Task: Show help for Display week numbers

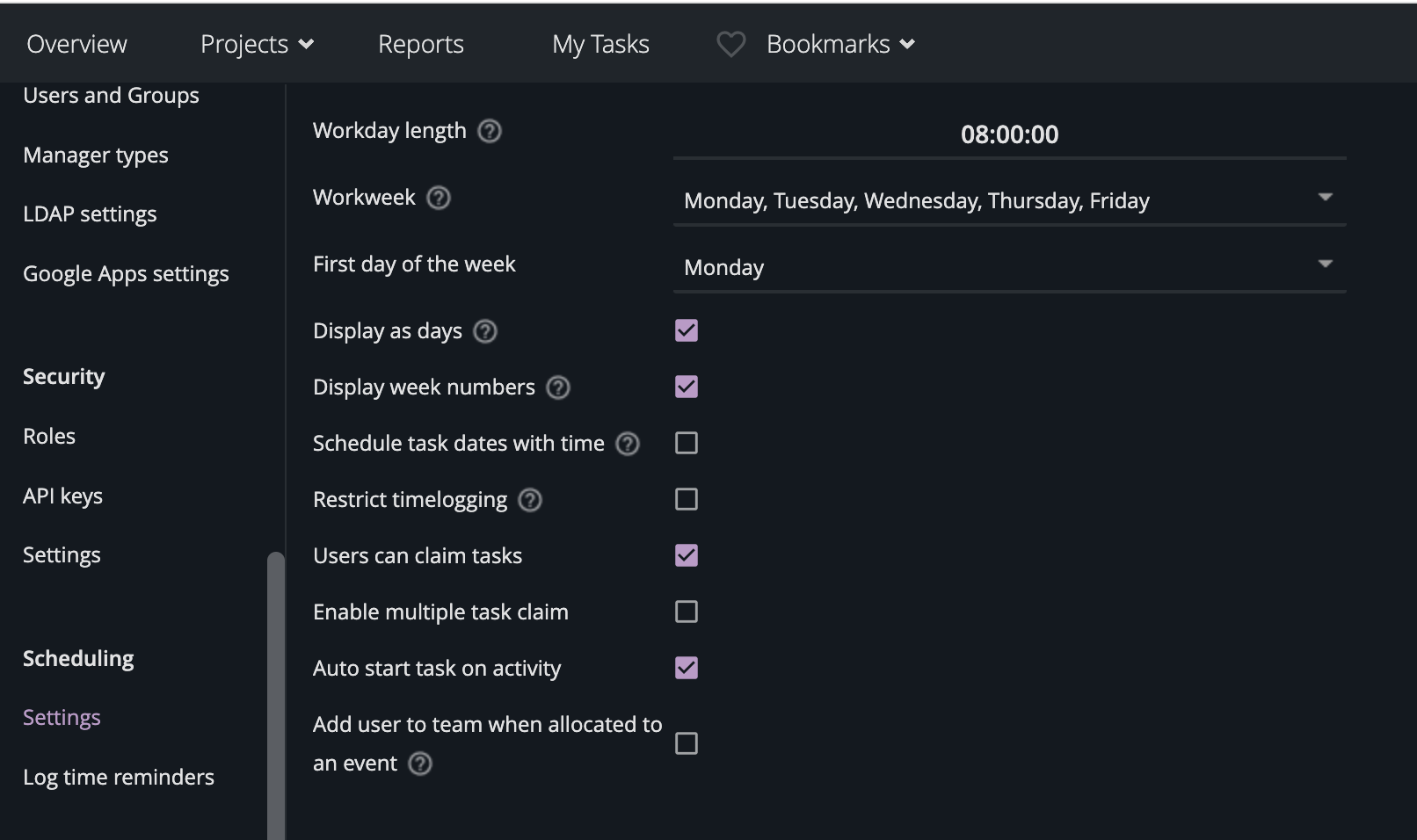Action: 558,387
